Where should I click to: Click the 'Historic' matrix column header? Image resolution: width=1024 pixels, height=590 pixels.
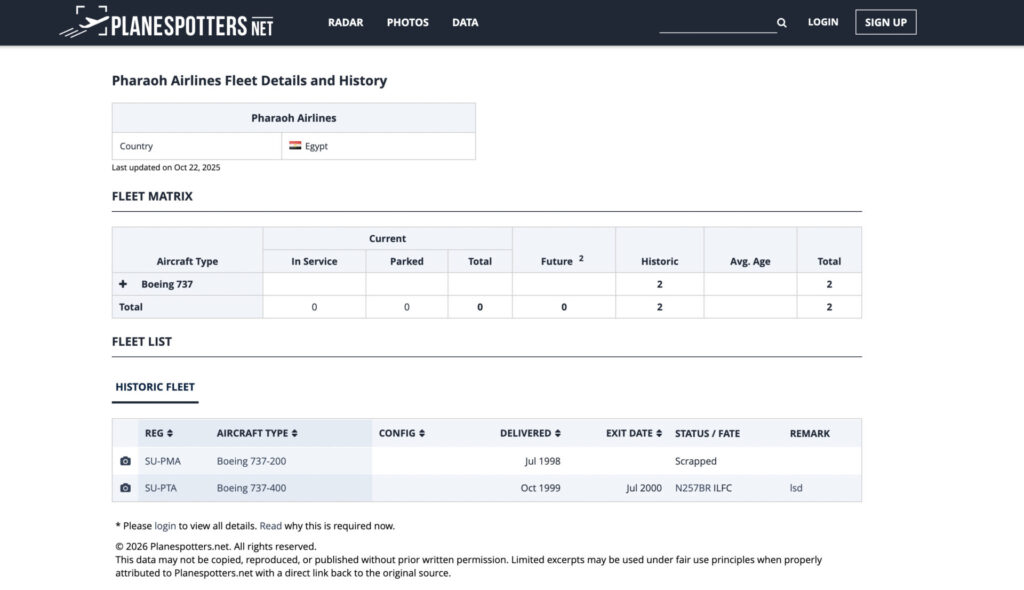click(660, 261)
